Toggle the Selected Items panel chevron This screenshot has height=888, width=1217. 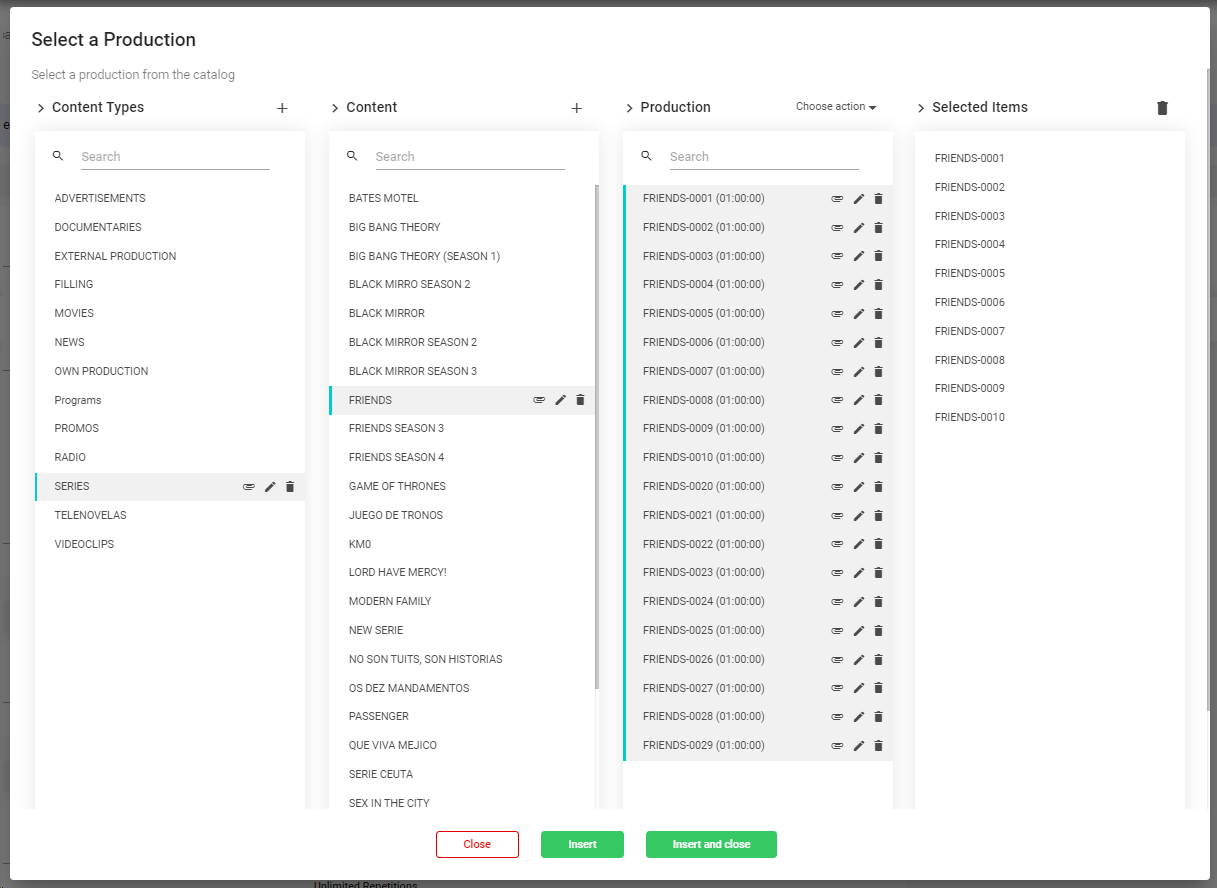point(921,108)
